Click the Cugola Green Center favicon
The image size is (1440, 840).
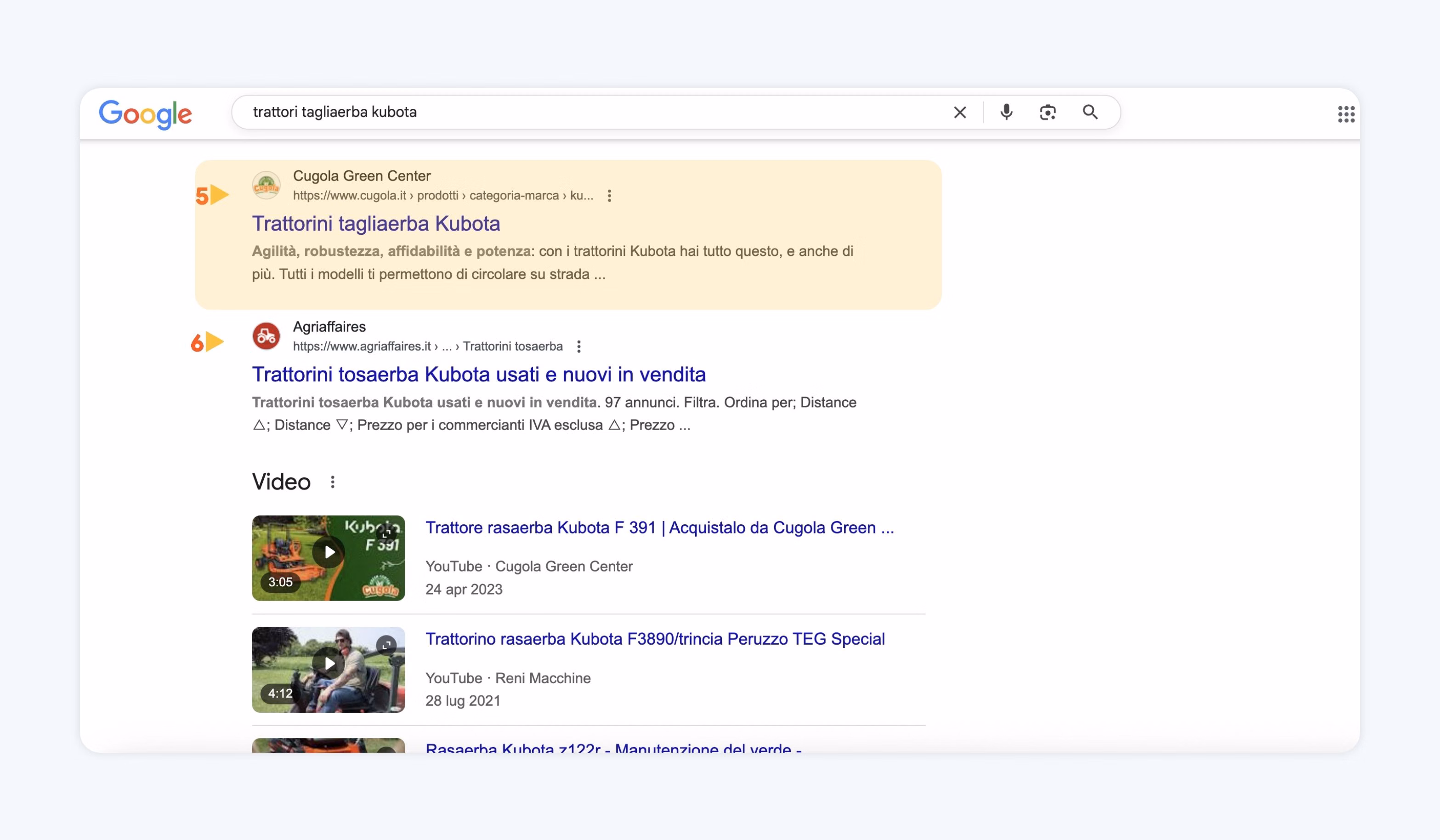(266, 186)
